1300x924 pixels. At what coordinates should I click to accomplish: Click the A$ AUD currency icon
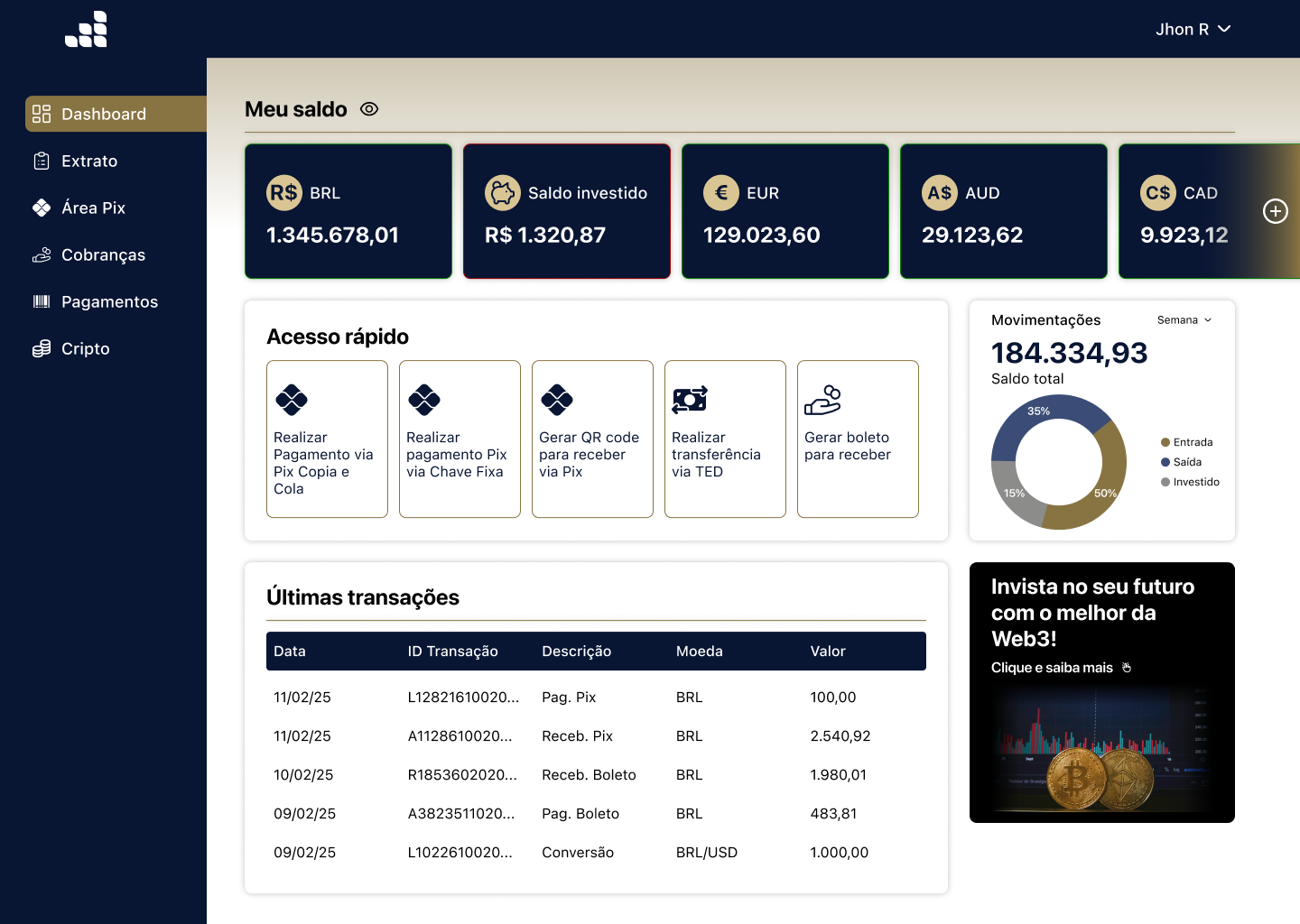[940, 192]
